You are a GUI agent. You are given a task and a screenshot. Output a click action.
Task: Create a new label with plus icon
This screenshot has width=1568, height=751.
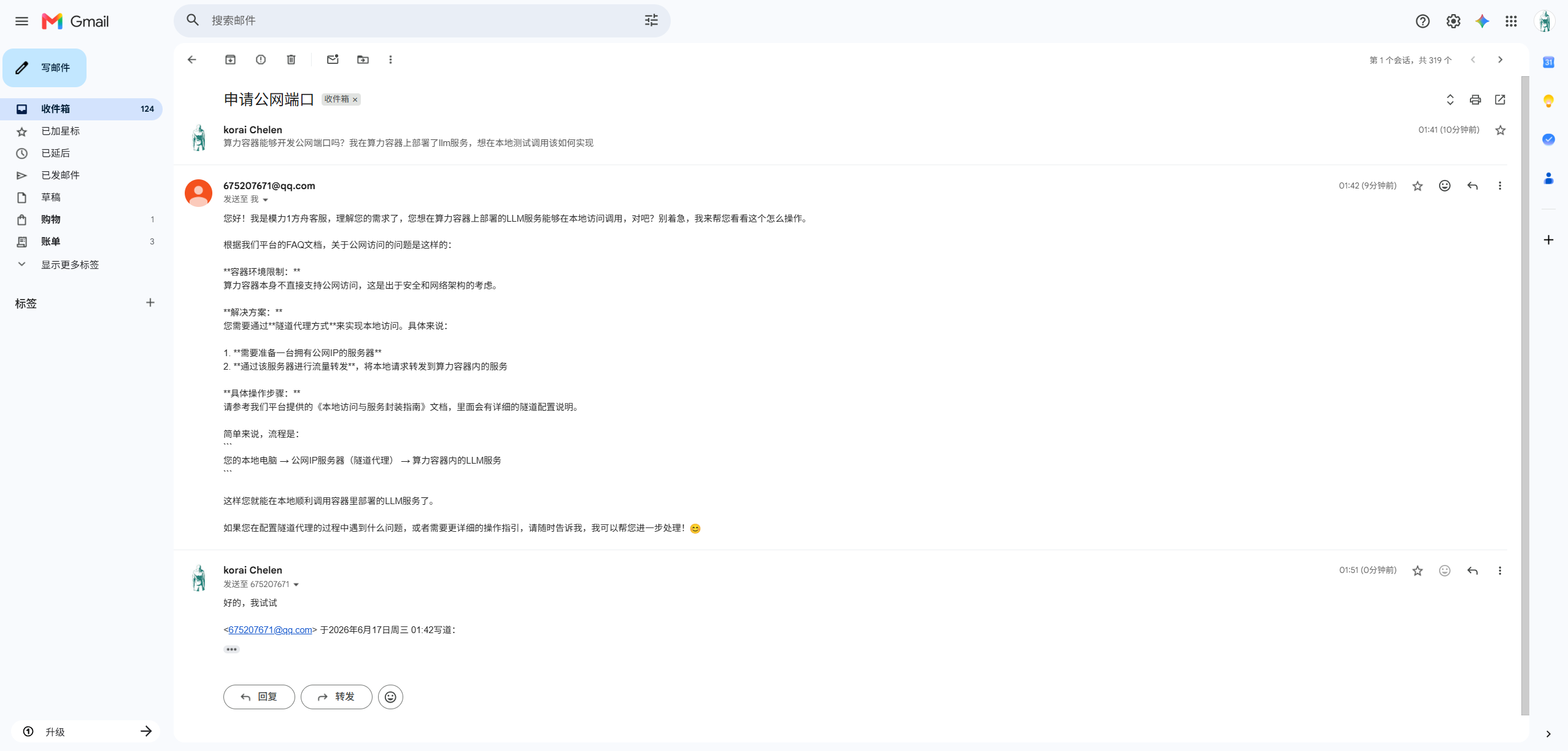[x=150, y=303]
